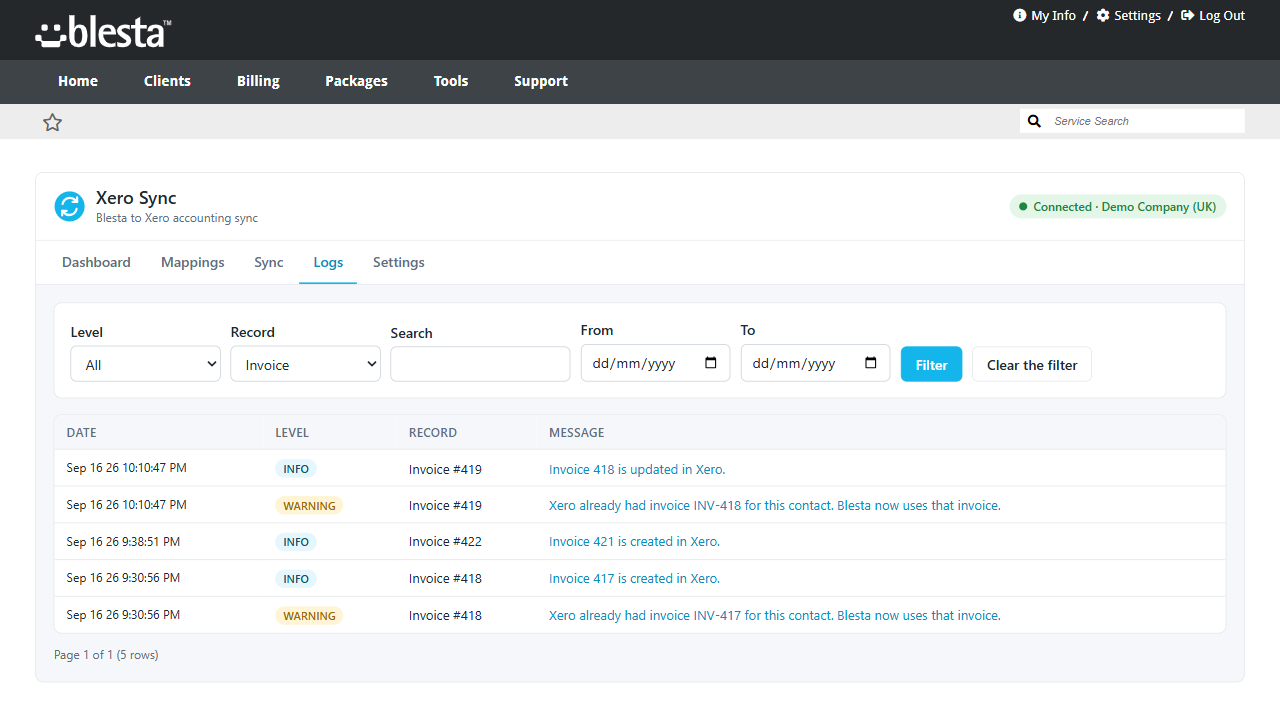
Task: Open the Support menu
Action: click(x=541, y=81)
